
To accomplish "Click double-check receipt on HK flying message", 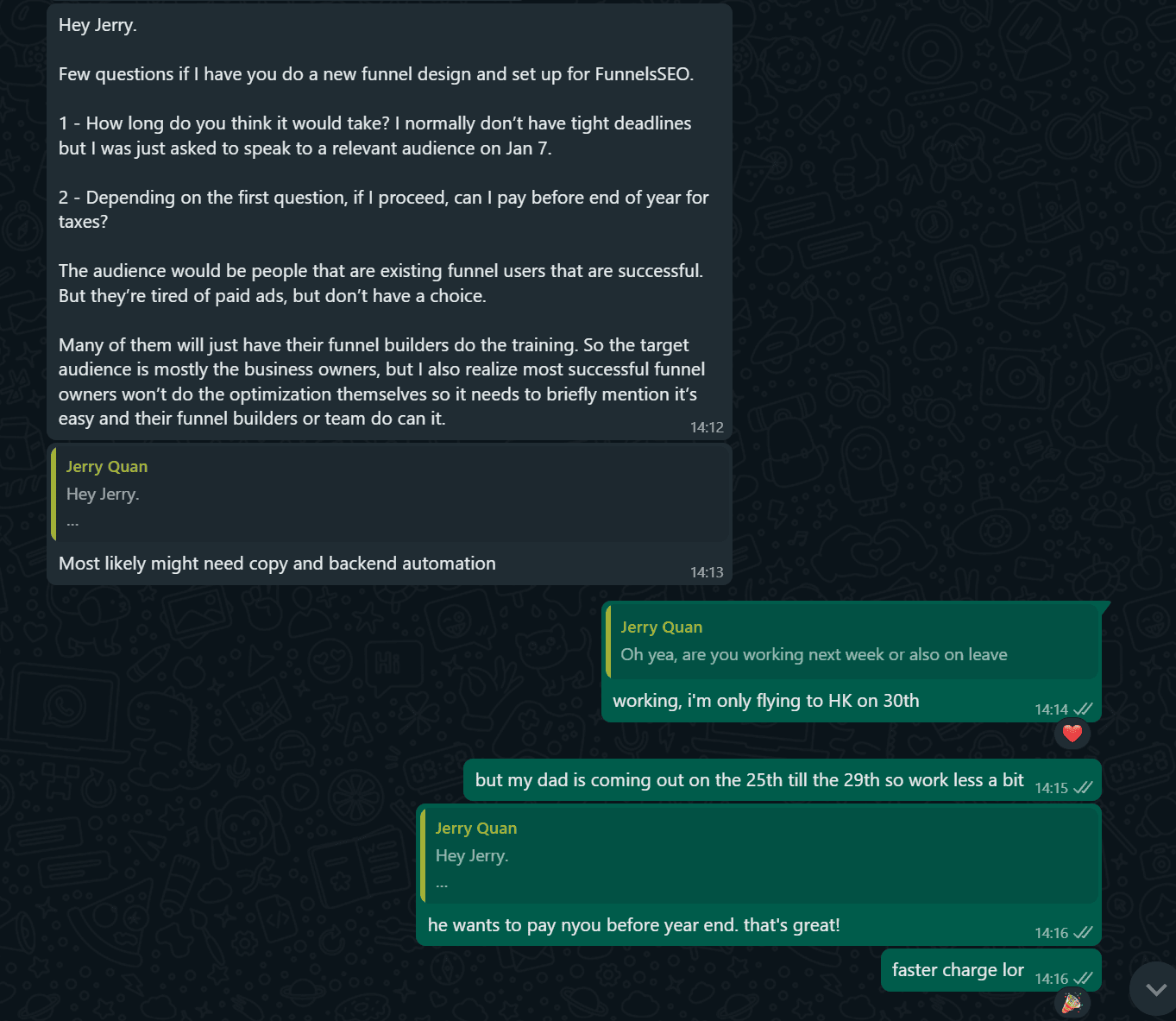I will pos(1083,709).
